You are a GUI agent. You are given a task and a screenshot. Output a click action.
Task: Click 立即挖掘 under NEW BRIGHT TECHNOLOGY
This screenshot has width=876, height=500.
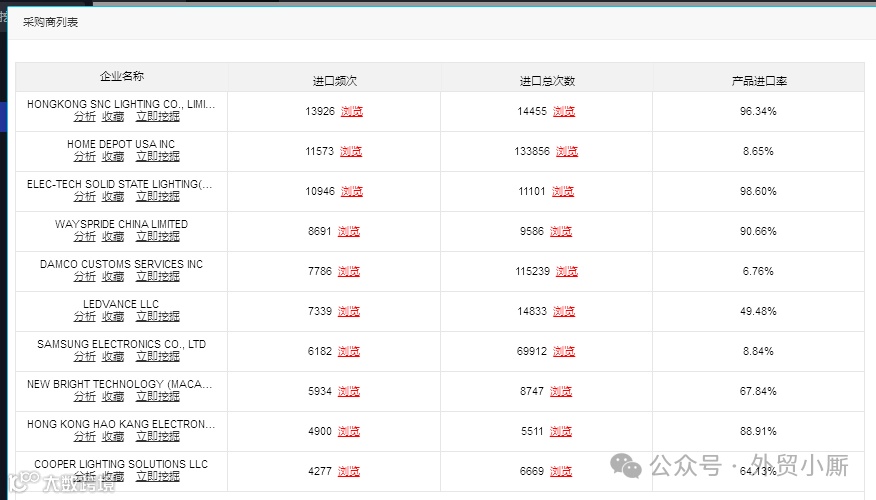(x=158, y=396)
